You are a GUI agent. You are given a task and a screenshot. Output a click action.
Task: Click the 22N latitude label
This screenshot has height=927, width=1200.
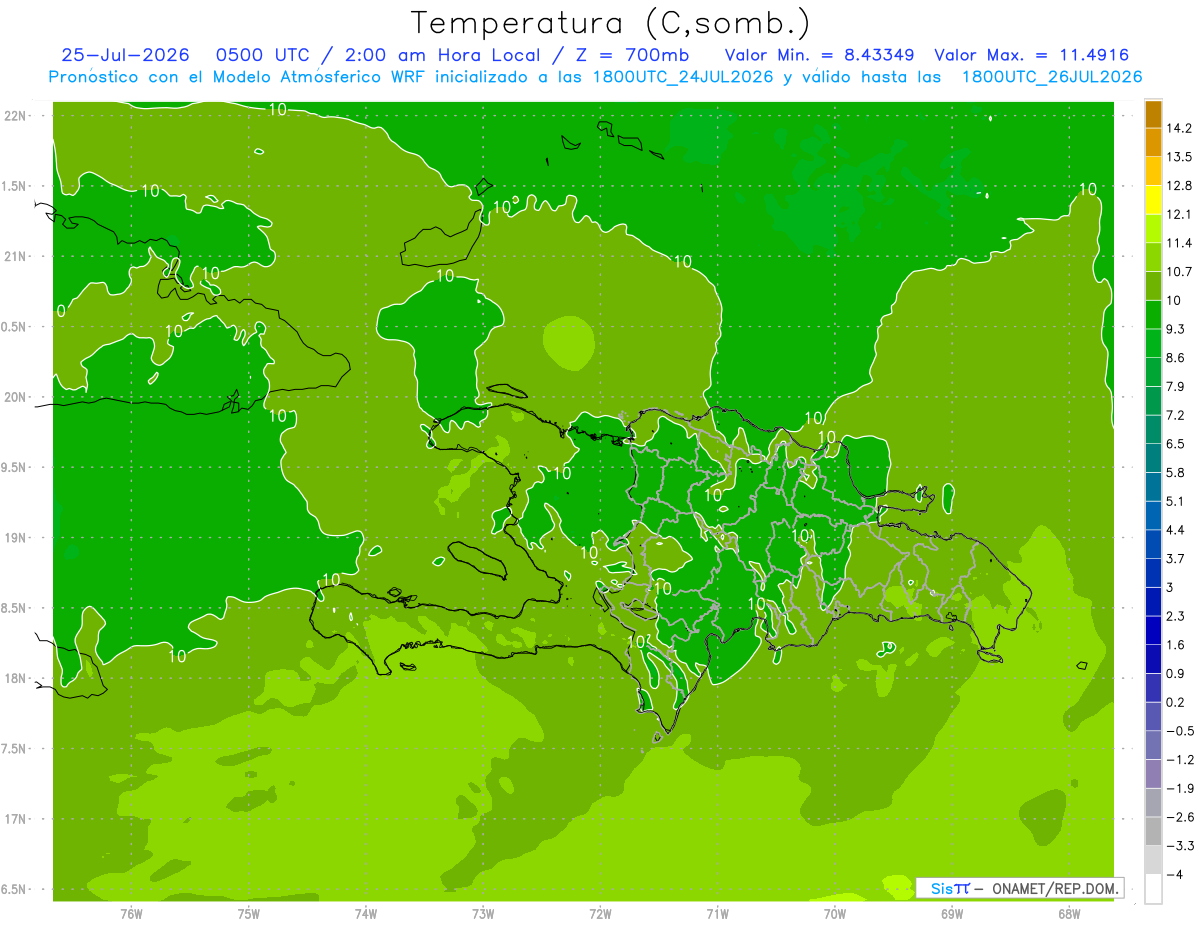(15, 115)
